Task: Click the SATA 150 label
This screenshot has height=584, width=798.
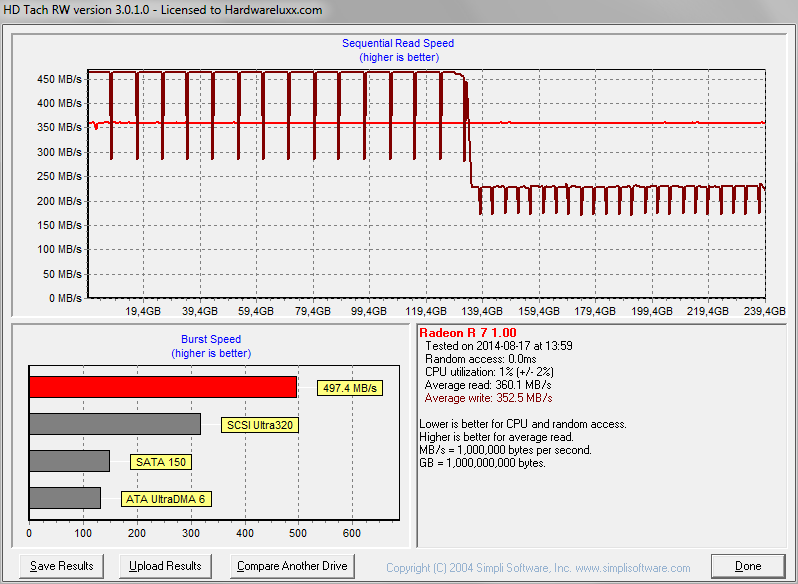Action: pos(161,462)
